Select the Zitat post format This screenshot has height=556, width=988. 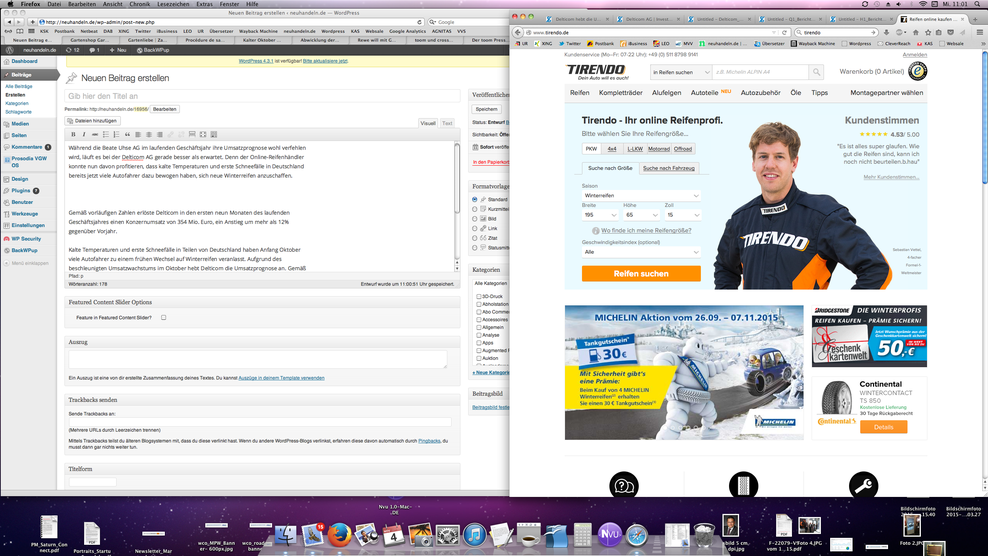click(475, 238)
